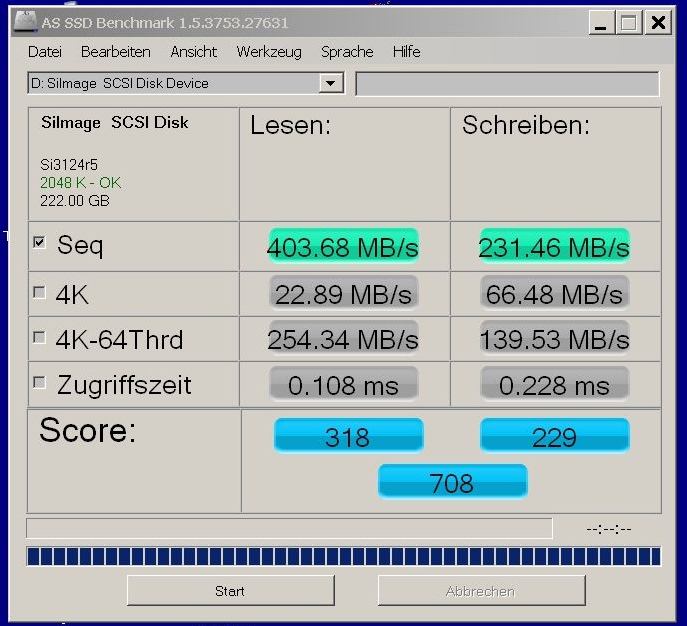Enable the Zugriffszeit test checkbox
Image resolution: width=687 pixels, height=626 pixels.
(x=39, y=382)
